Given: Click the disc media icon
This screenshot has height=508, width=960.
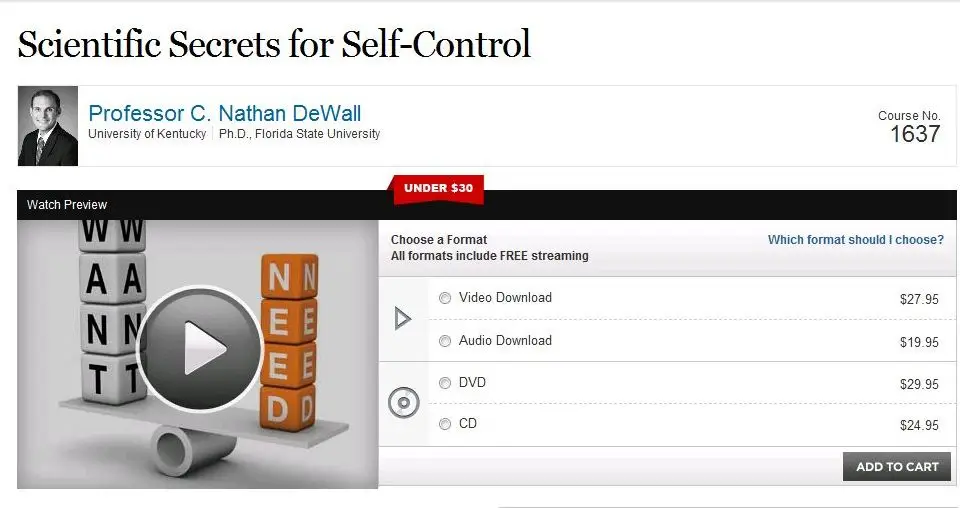Looking at the screenshot, I should click(x=403, y=403).
